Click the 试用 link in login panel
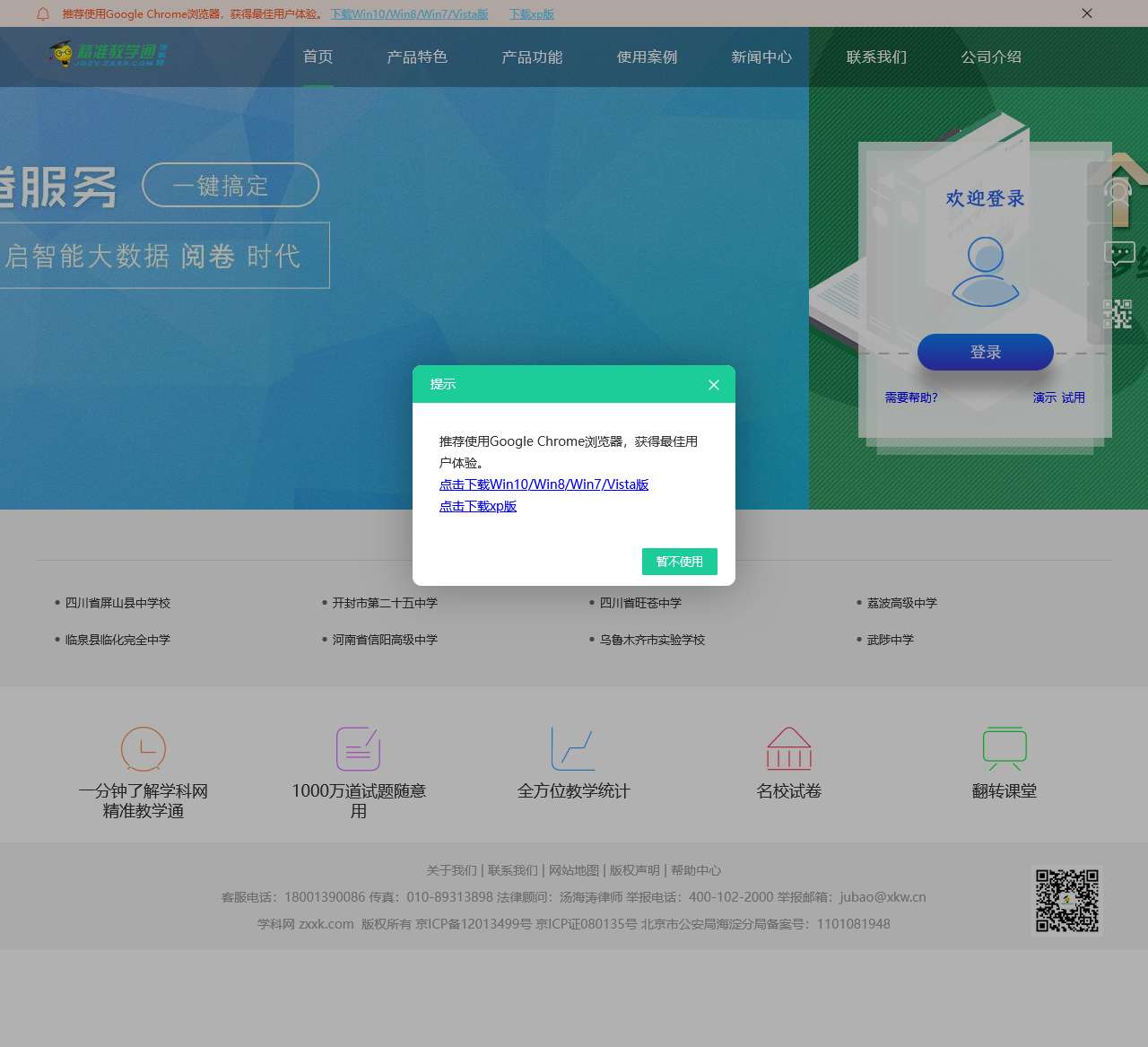This screenshot has width=1148, height=1047. click(x=1074, y=397)
